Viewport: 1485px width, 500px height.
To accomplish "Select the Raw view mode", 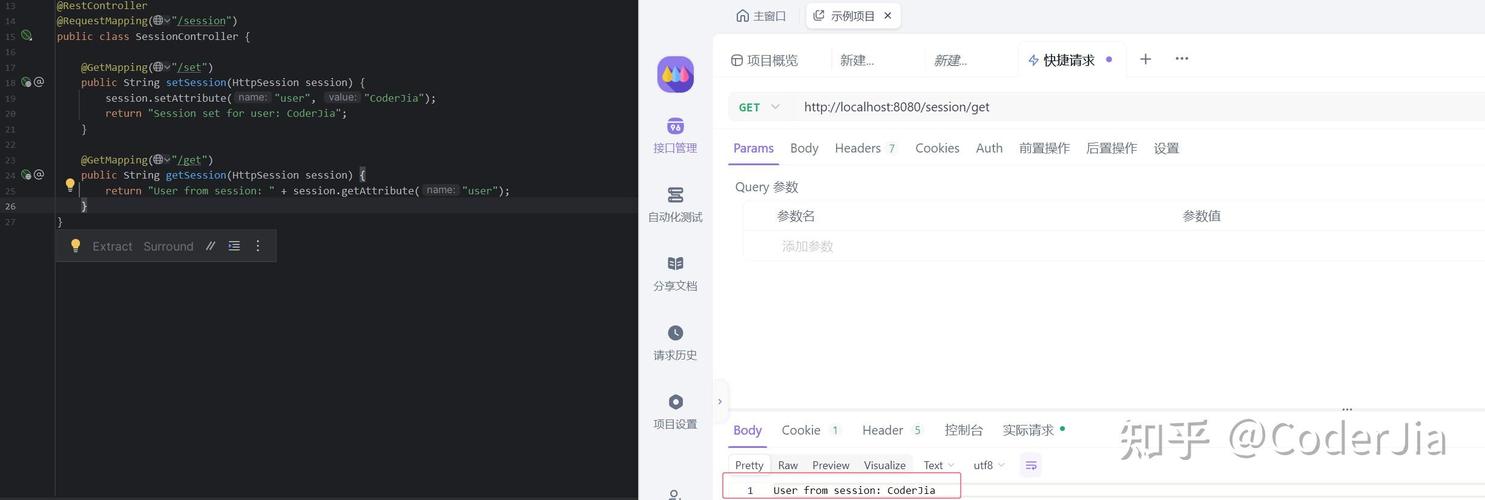I will (788, 465).
